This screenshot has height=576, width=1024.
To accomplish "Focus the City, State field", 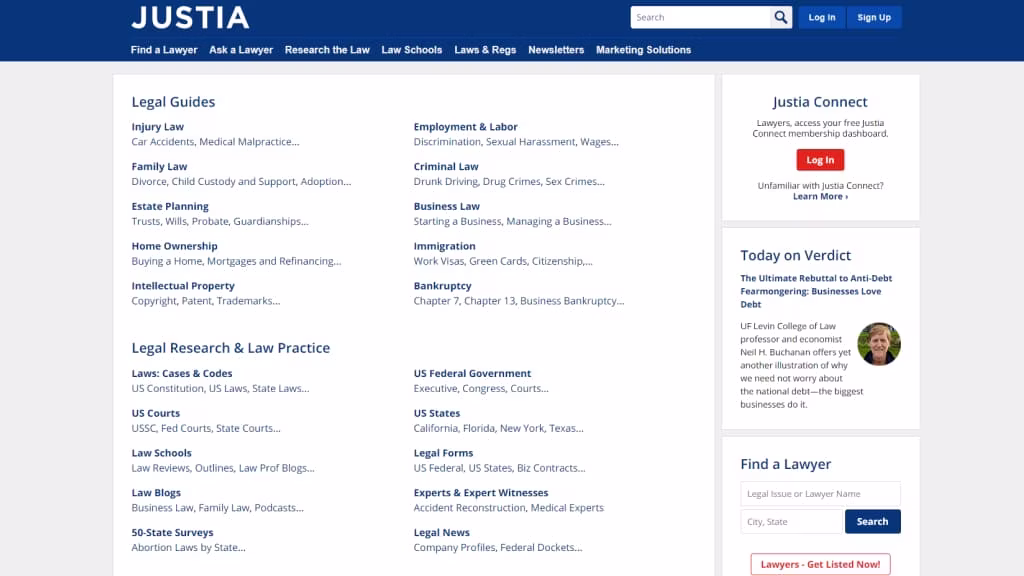I will pyautogui.click(x=792, y=522).
